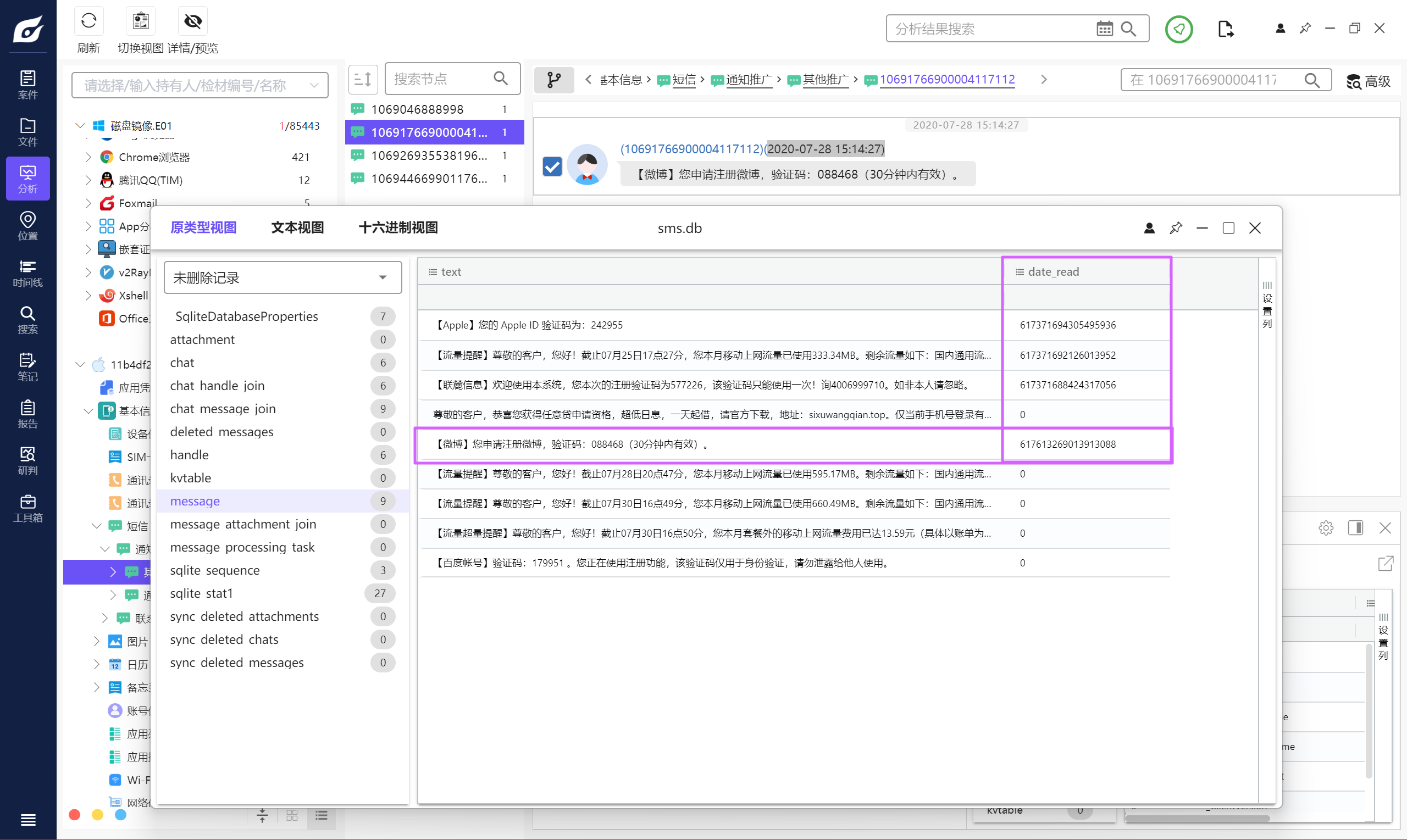This screenshot has height=840, width=1407.
Task: Click 短信 breadcrumb link
Action: [x=684, y=80]
